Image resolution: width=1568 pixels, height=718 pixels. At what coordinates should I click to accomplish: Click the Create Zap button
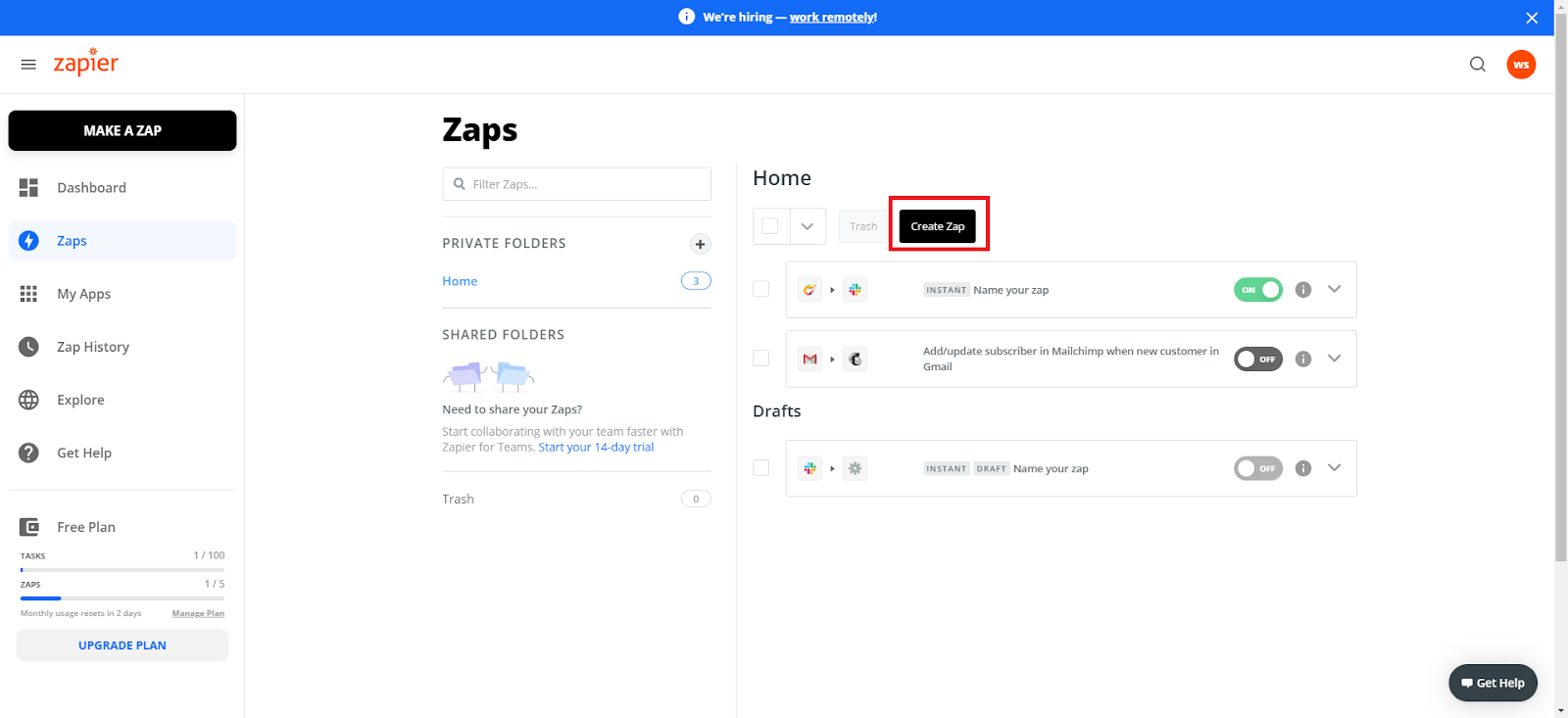[x=938, y=226]
